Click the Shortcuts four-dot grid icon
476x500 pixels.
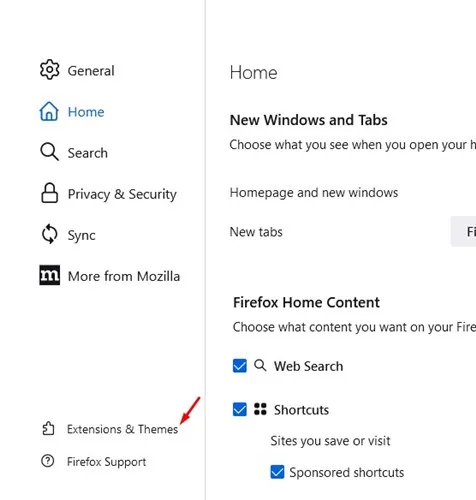[x=260, y=409]
